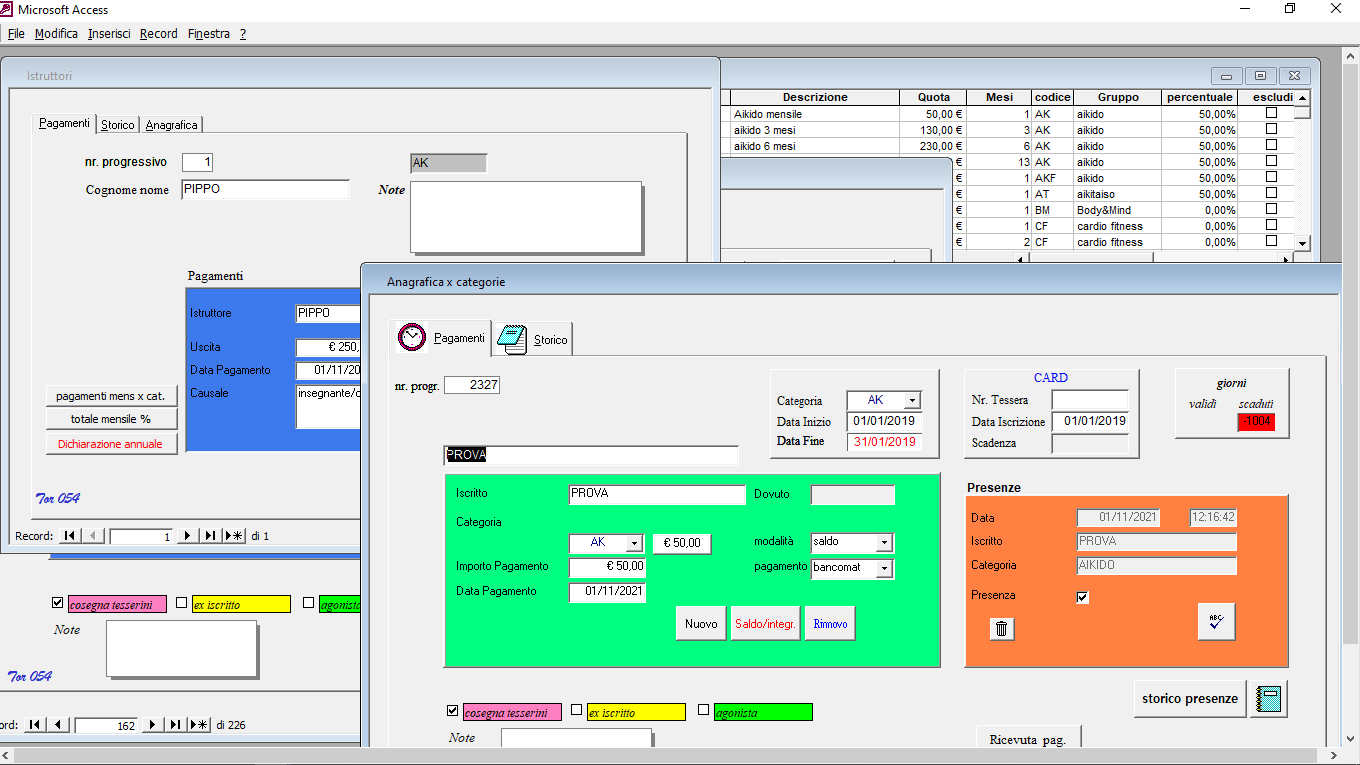This screenshot has width=1360, height=765.
Task: Open the notebook icon beside storico presenze
Action: [x=1269, y=699]
